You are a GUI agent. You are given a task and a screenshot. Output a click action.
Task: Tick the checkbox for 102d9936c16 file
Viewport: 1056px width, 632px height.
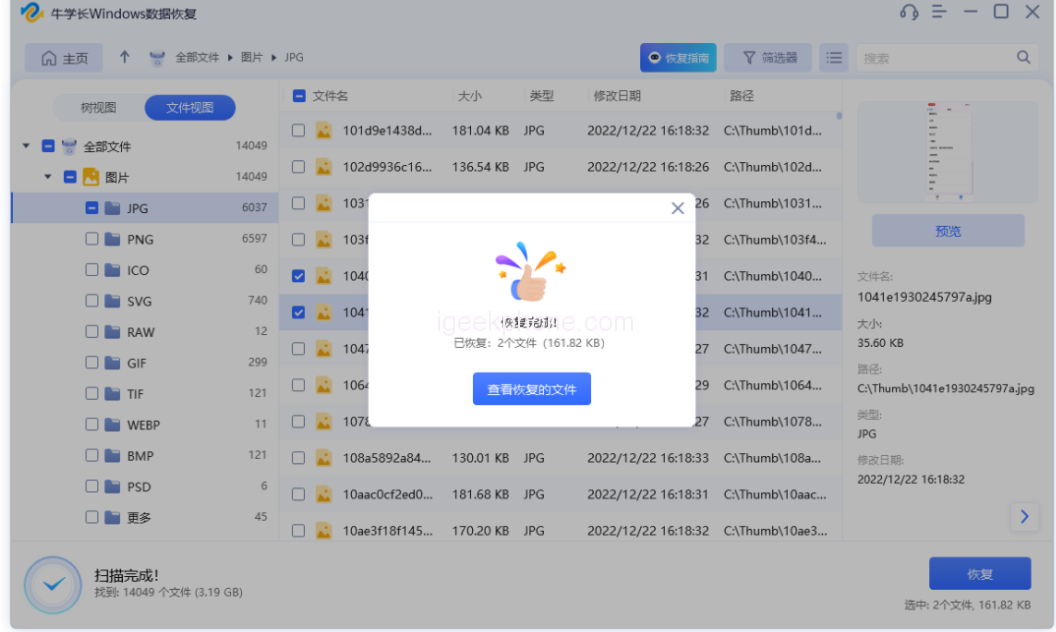click(x=298, y=167)
